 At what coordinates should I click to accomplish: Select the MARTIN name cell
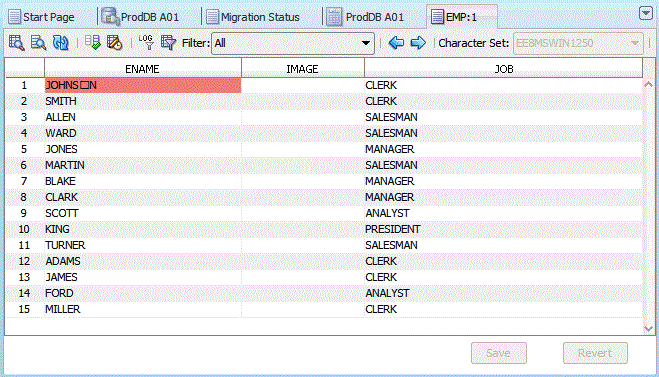tap(143, 165)
